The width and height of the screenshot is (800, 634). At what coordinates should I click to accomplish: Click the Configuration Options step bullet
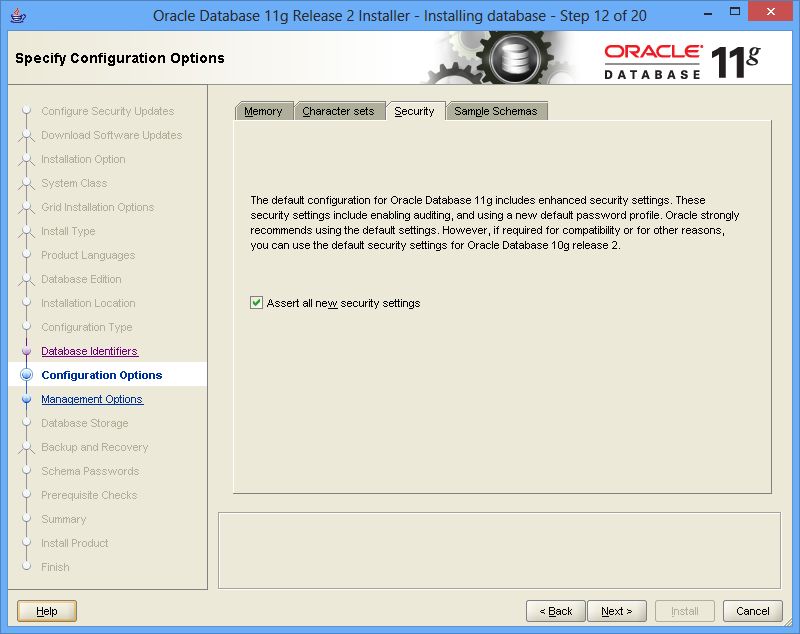pos(27,375)
